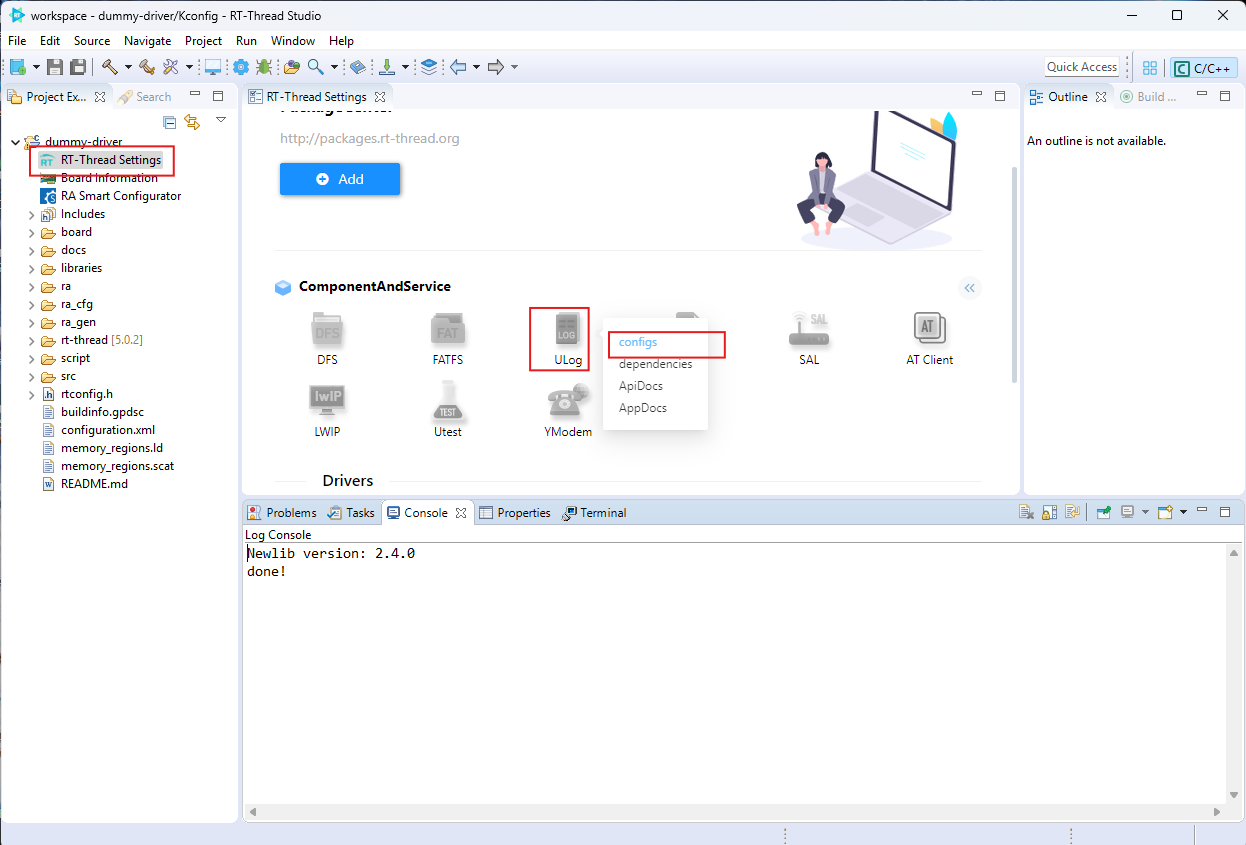This screenshot has width=1246, height=845.
Task: Clear the Log Console output
Action: tap(1025, 512)
